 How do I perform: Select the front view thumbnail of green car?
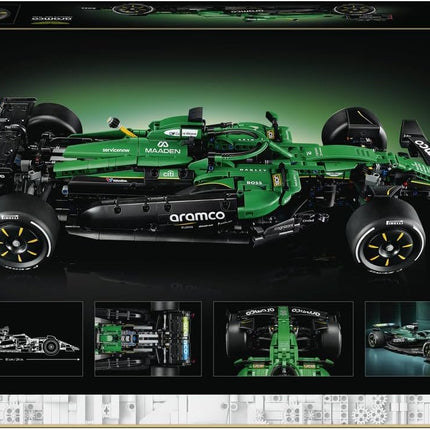click(x=283, y=339)
